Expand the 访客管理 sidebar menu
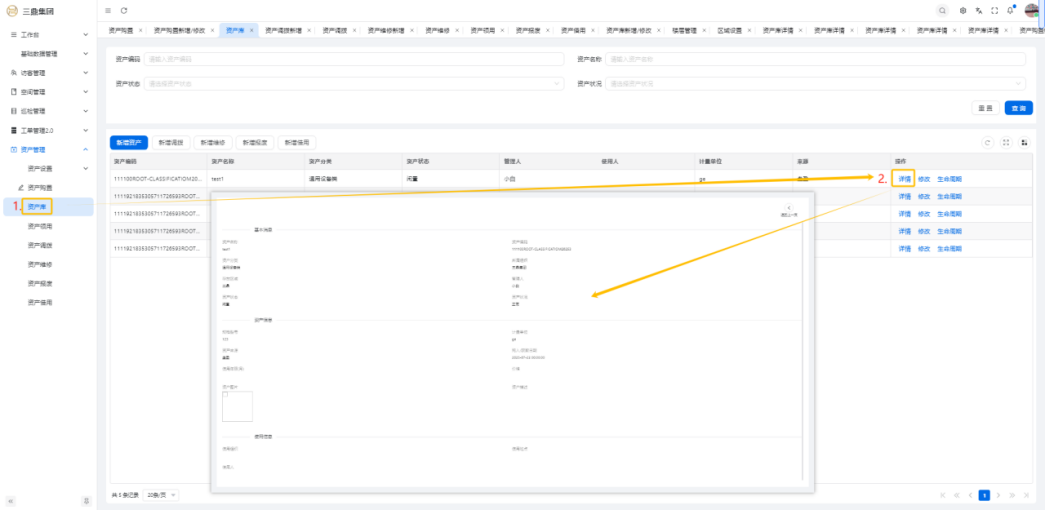The height and width of the screenshot is (510, 1045). click(85, 73)
